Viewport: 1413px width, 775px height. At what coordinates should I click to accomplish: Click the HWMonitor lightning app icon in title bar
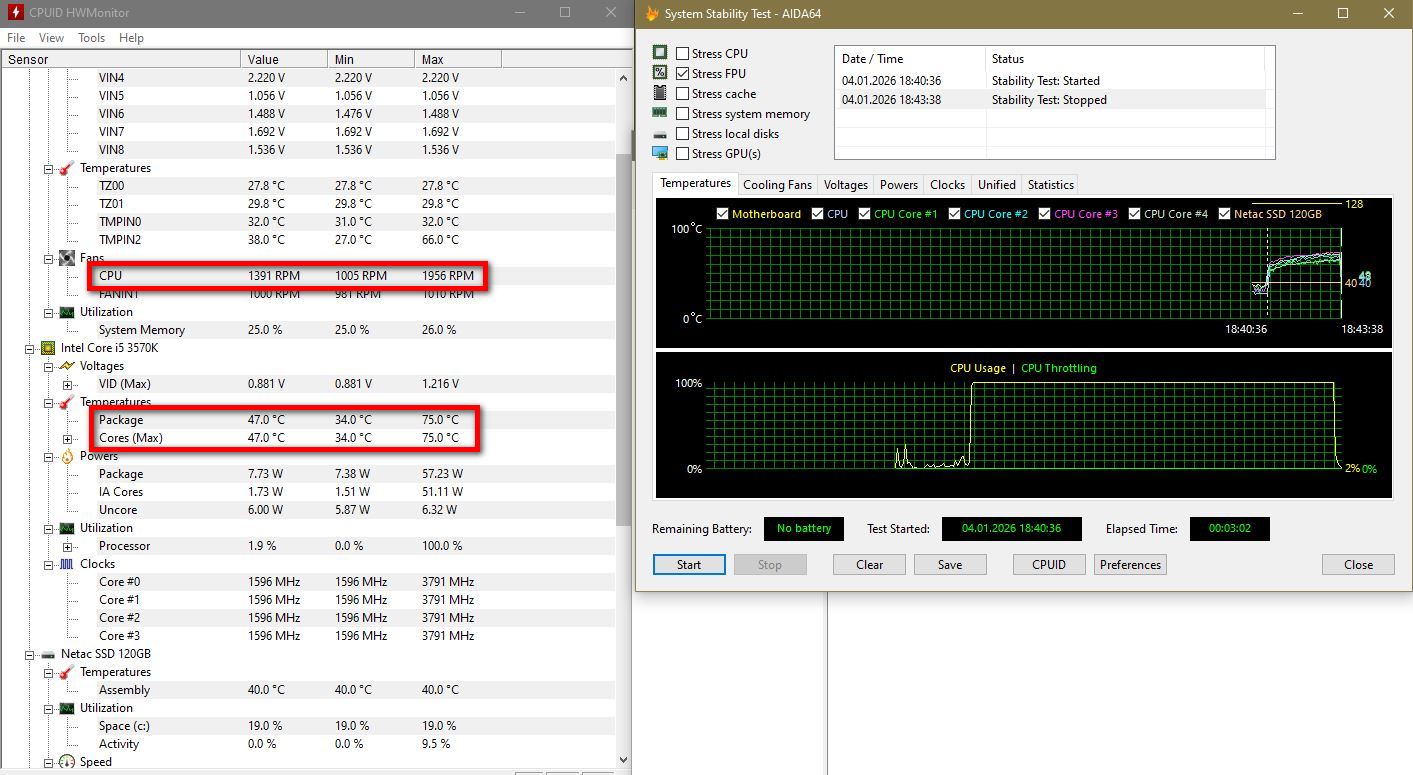15,13
